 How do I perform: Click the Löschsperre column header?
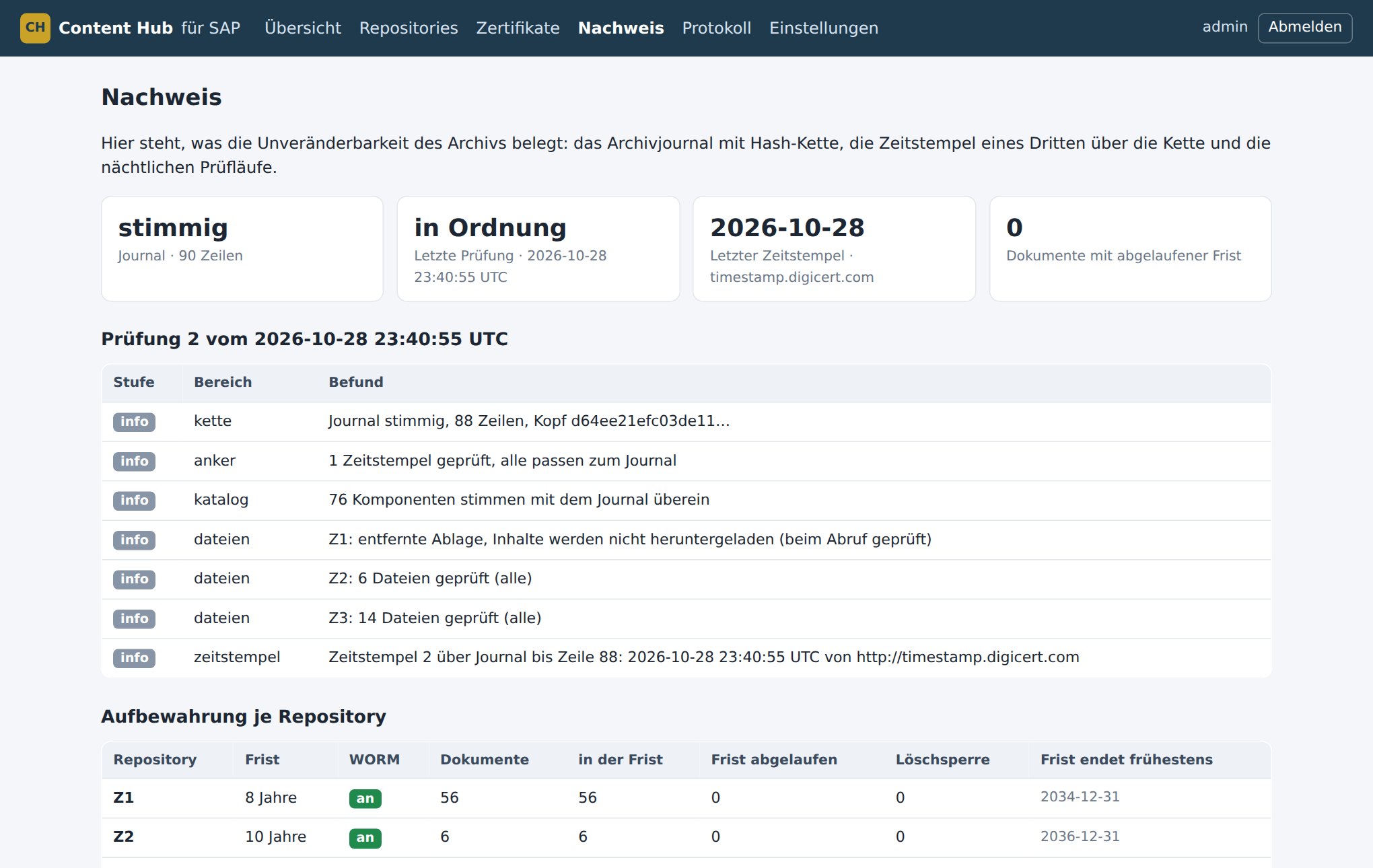[x=942, y=760]
